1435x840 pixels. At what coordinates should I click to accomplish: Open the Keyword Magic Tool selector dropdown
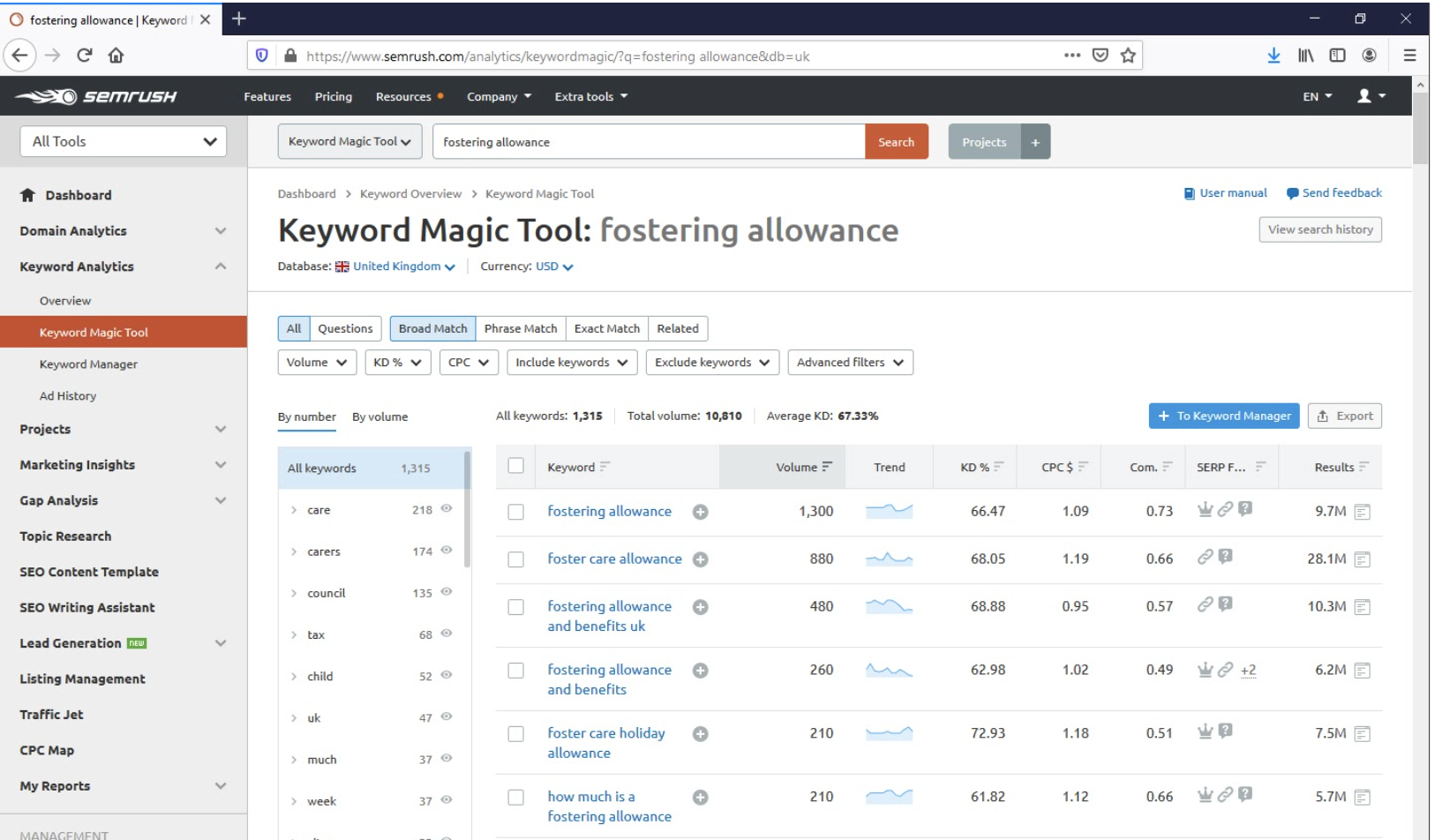coord(349,141)
